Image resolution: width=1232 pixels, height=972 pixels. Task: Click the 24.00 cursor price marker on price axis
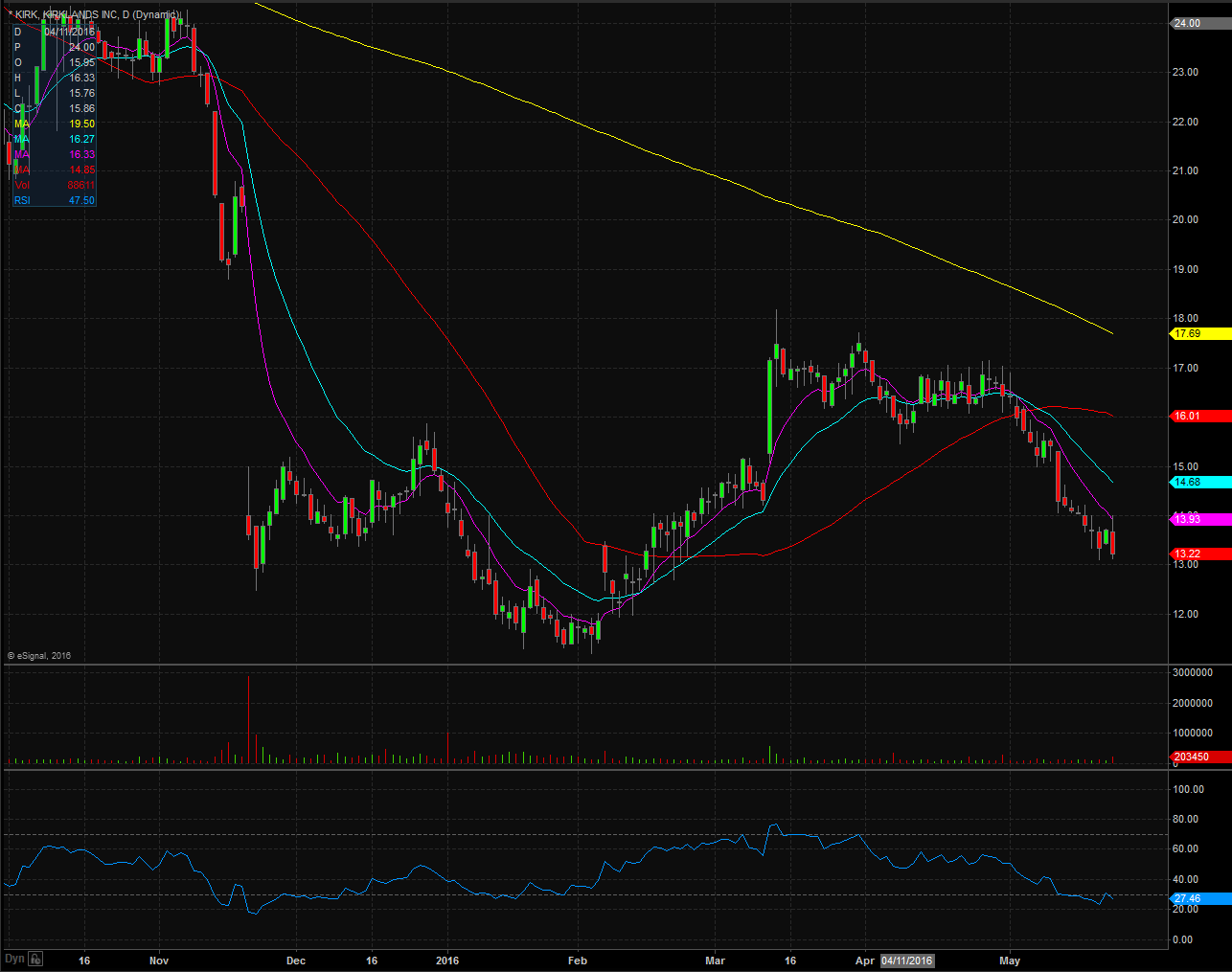pyautogui.click(x=1201, y=23)
